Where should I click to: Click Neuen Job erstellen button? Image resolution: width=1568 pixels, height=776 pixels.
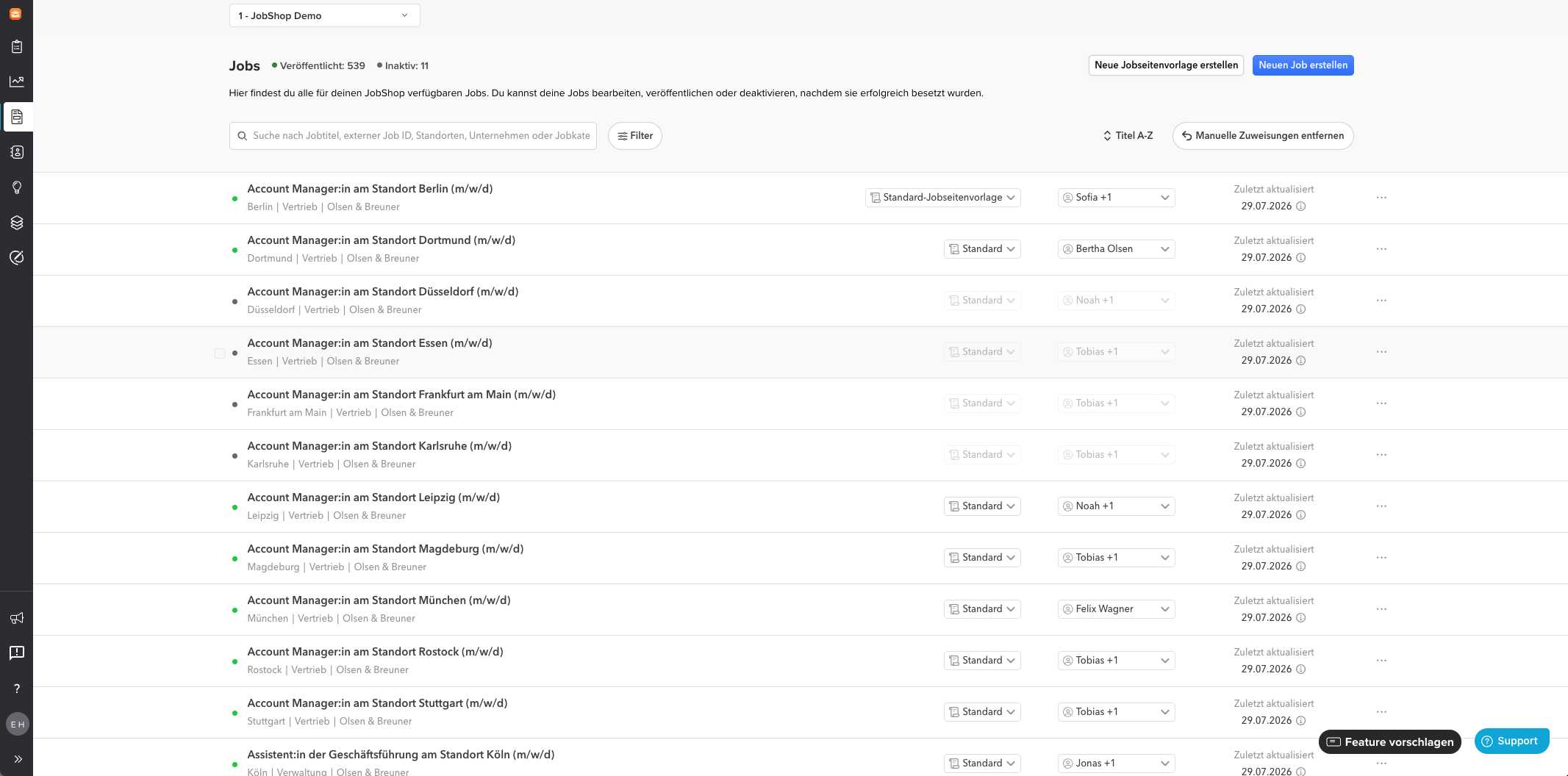1303,65
